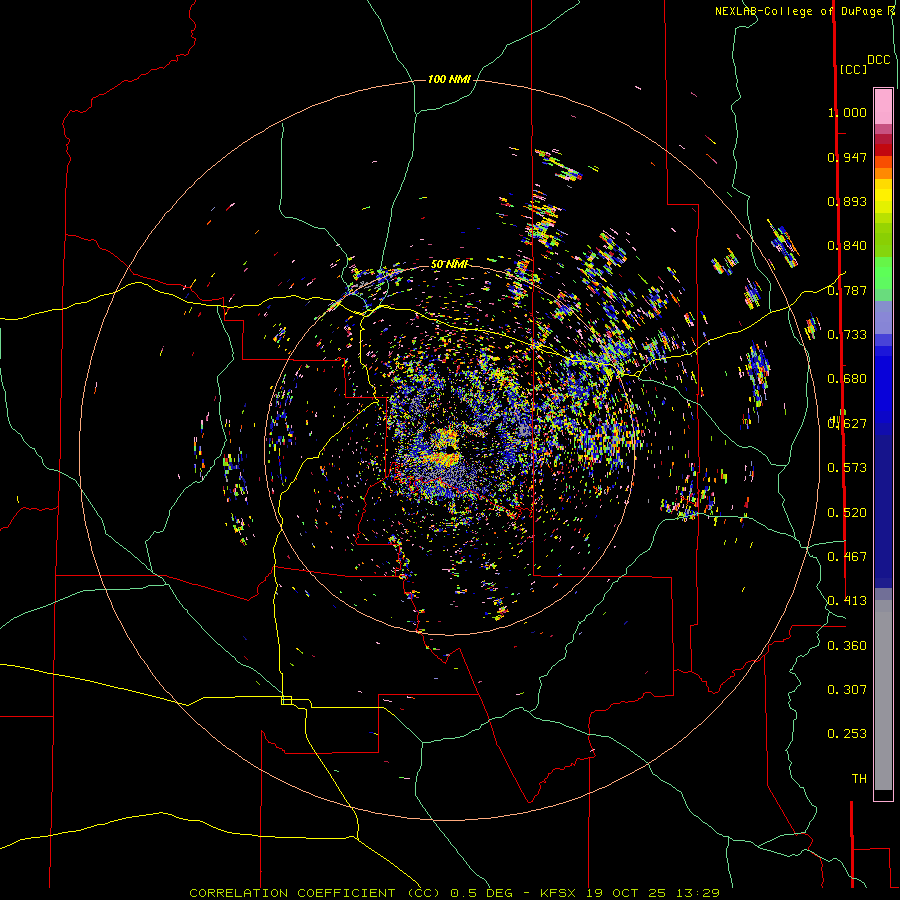Image resolution: width=900 pixels, height=900 pixels.
Task: Click the small square marker on the yellow highway
Action: 286,700
